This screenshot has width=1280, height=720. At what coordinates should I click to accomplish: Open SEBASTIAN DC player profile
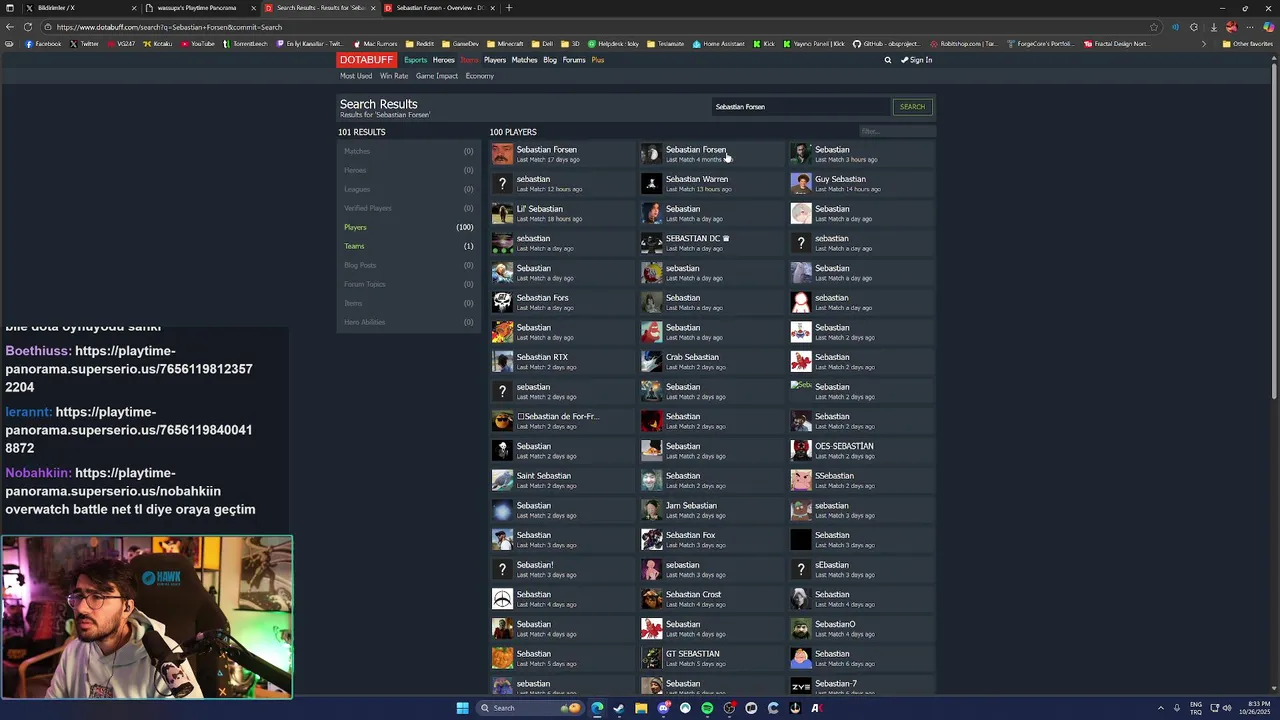(x=697, y=239)
